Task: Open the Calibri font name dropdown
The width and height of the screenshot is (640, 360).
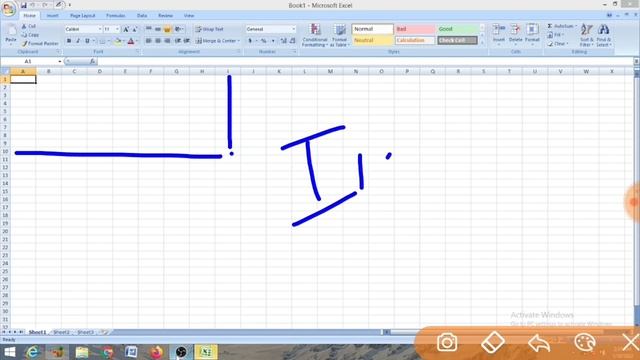Action: pyautogui.click(x=100, y=29)
